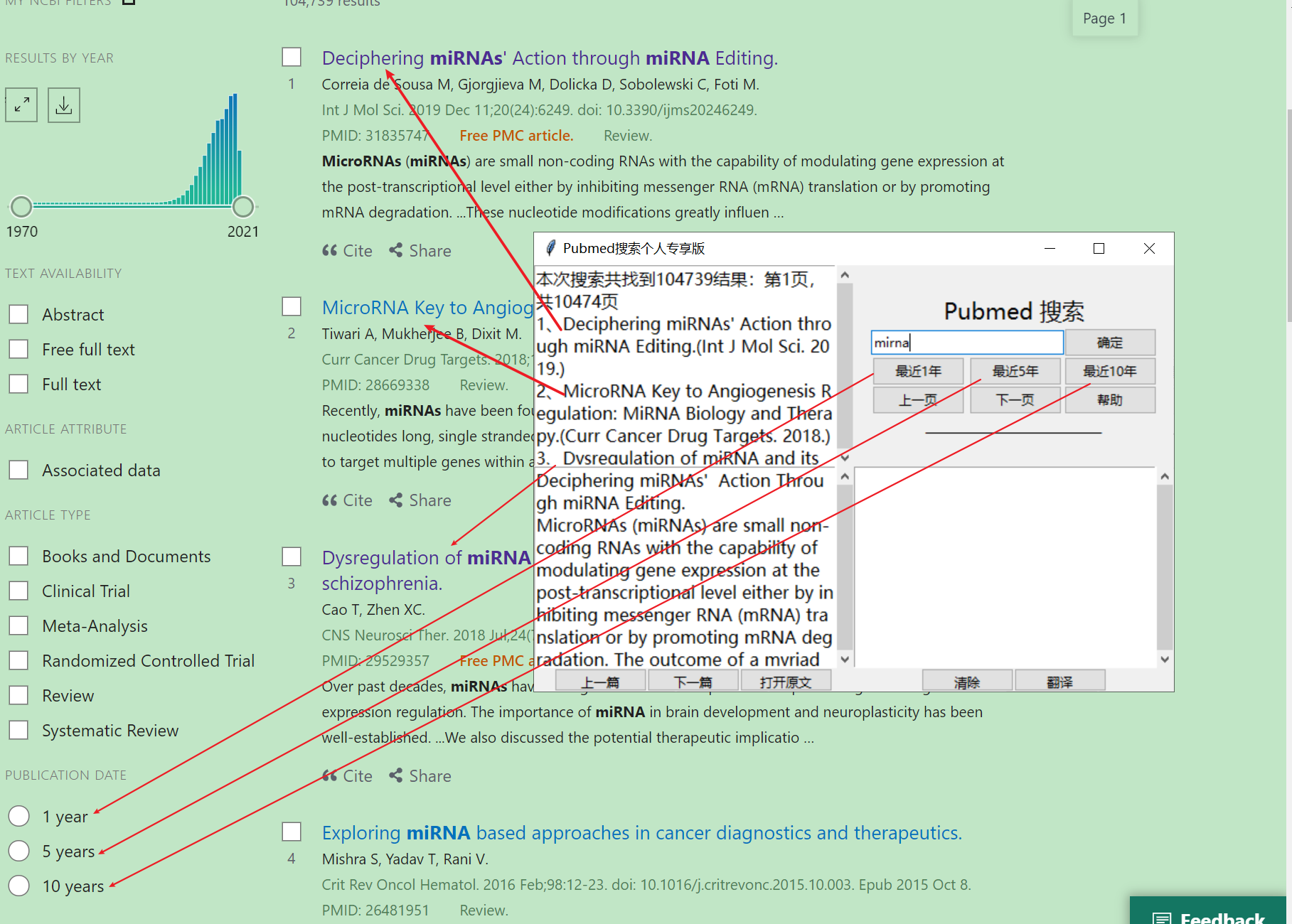The height and width of the screenshot is (924, 1292).
Task: Select the 5 years publication date option
Action: coord(18,850)
